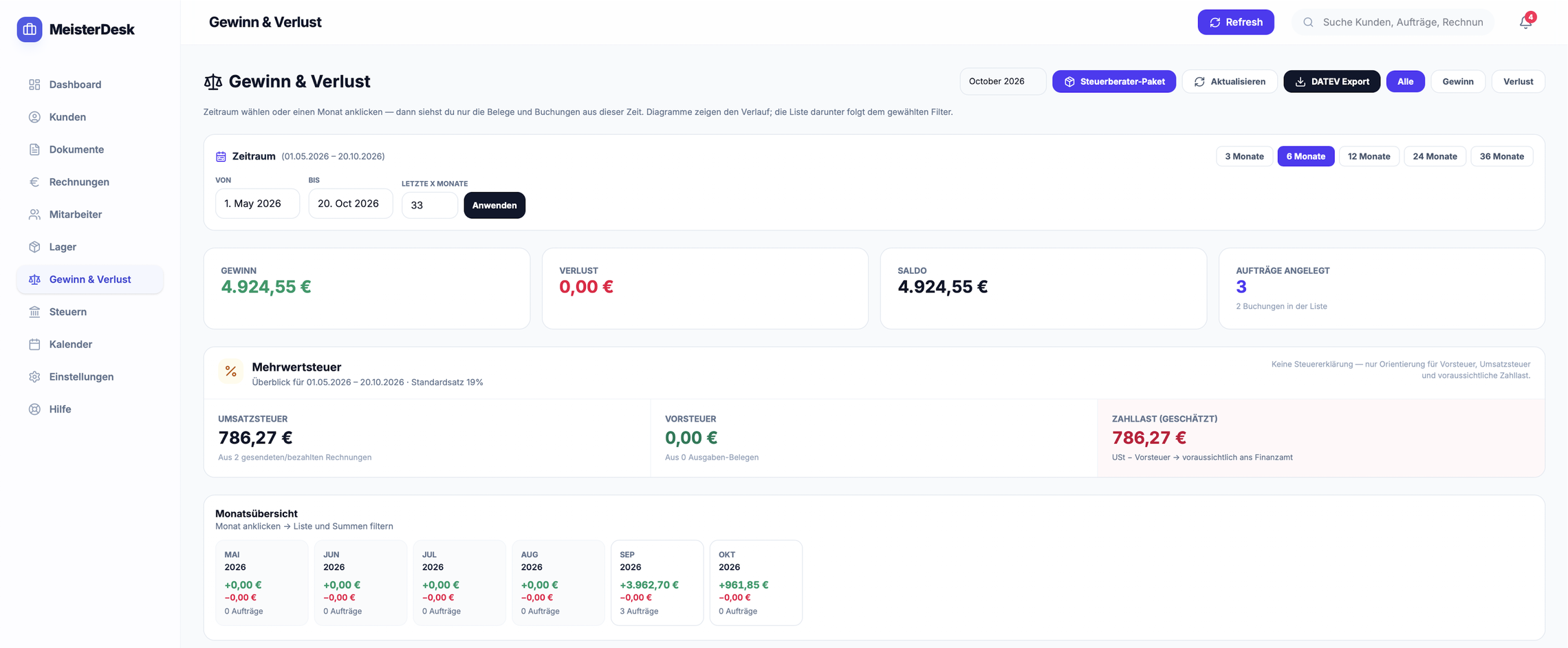Click the Refresh button

(1235, 22)
